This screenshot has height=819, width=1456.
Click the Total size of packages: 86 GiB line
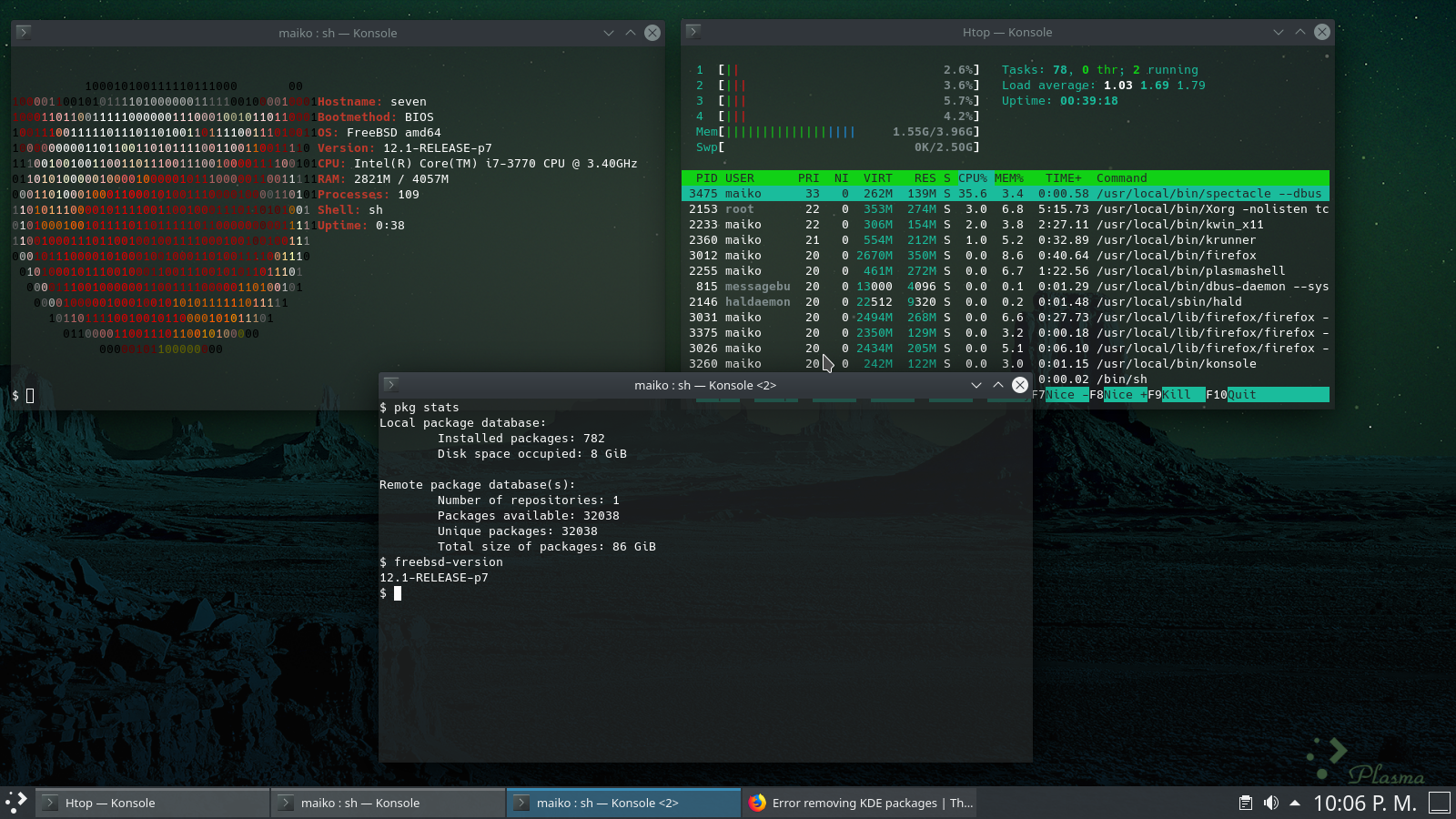pyautogui.click(x=547, y=547)
